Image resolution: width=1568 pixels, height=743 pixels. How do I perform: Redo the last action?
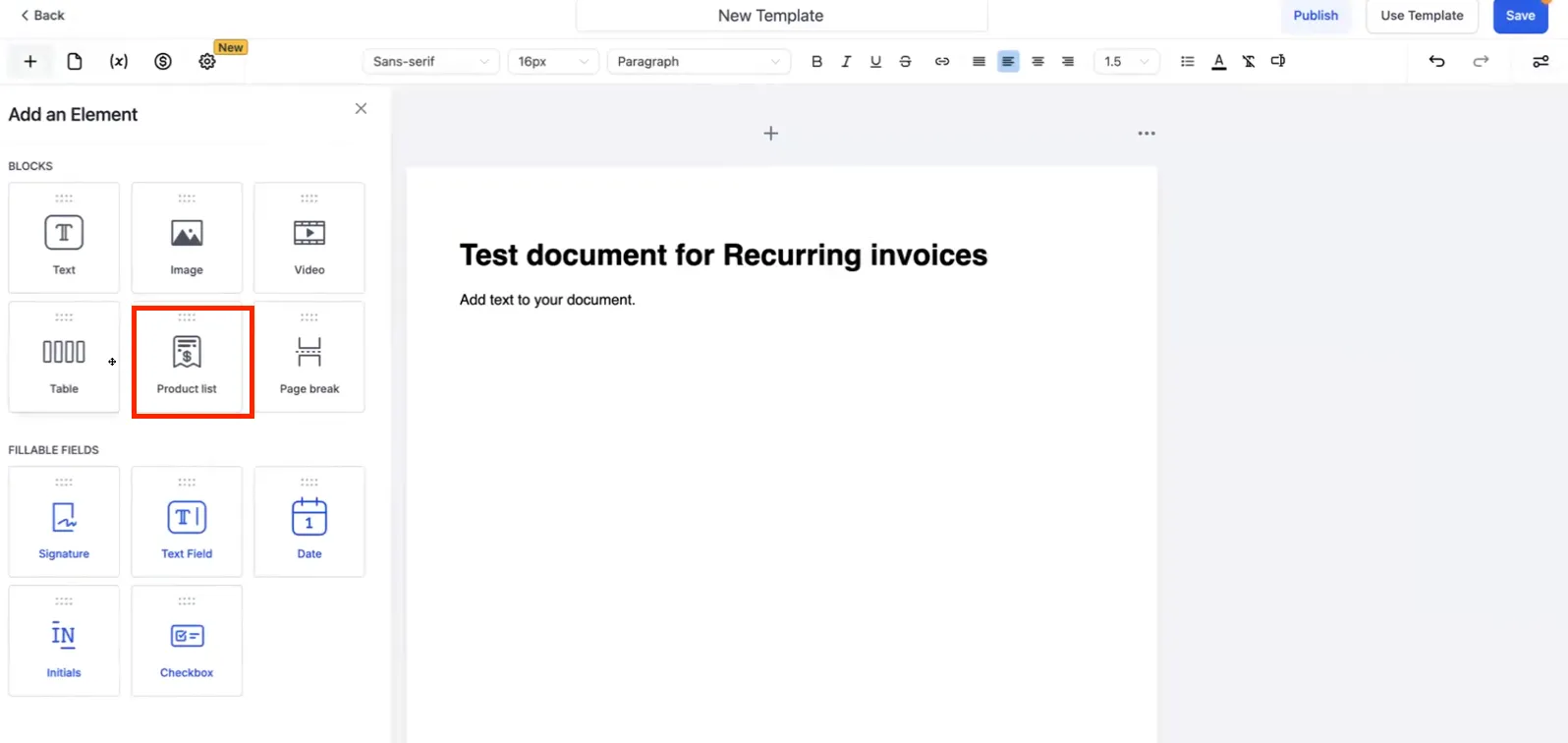click(x=1481, y=61)
